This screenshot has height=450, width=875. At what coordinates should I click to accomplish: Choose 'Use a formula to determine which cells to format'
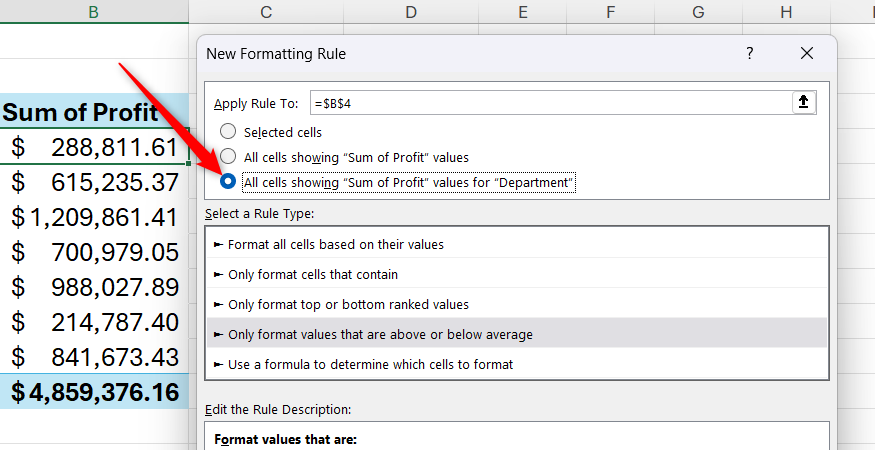[517, 365]
